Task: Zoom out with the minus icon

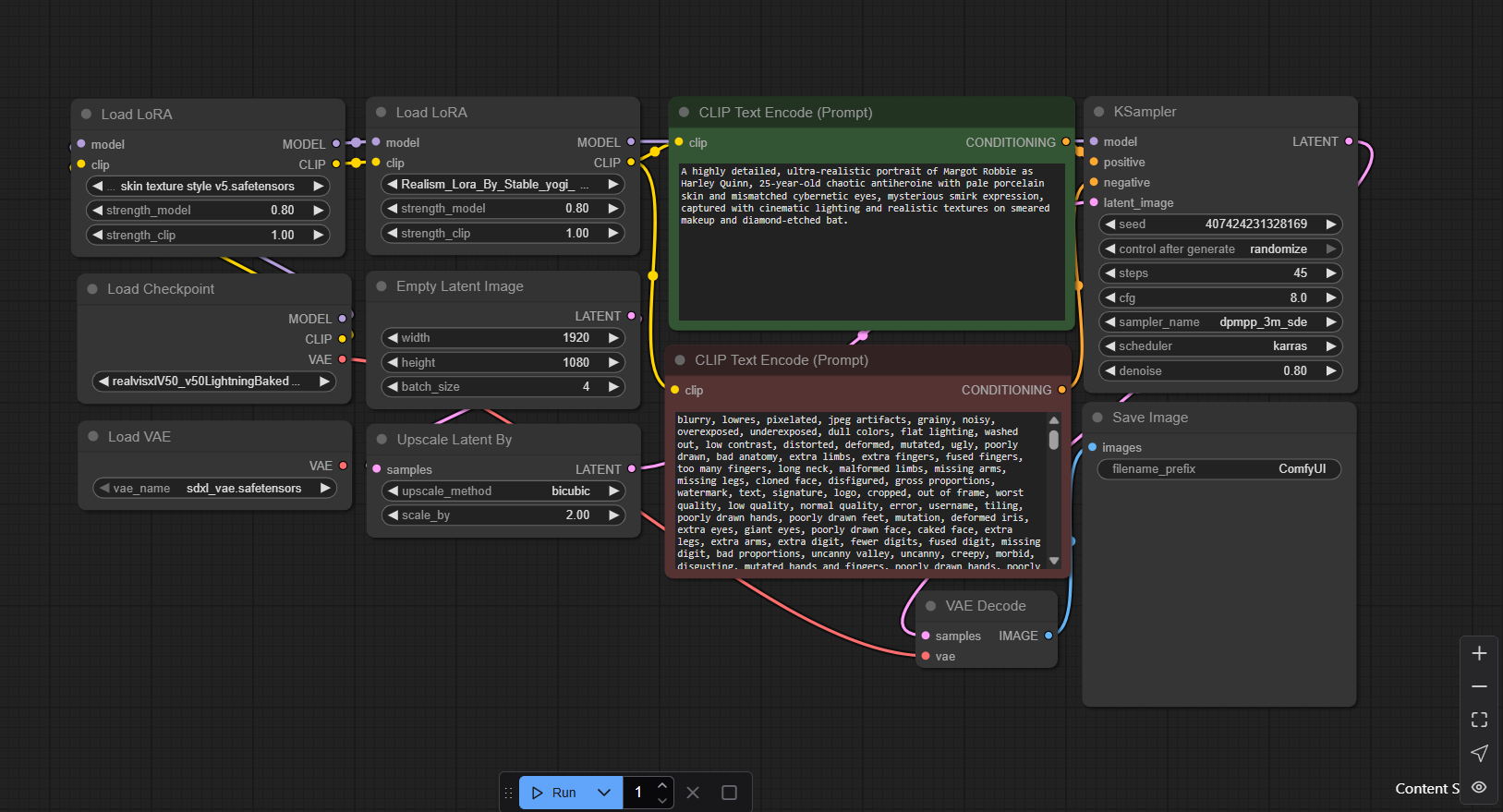Action: click(x=1479, y=686)
